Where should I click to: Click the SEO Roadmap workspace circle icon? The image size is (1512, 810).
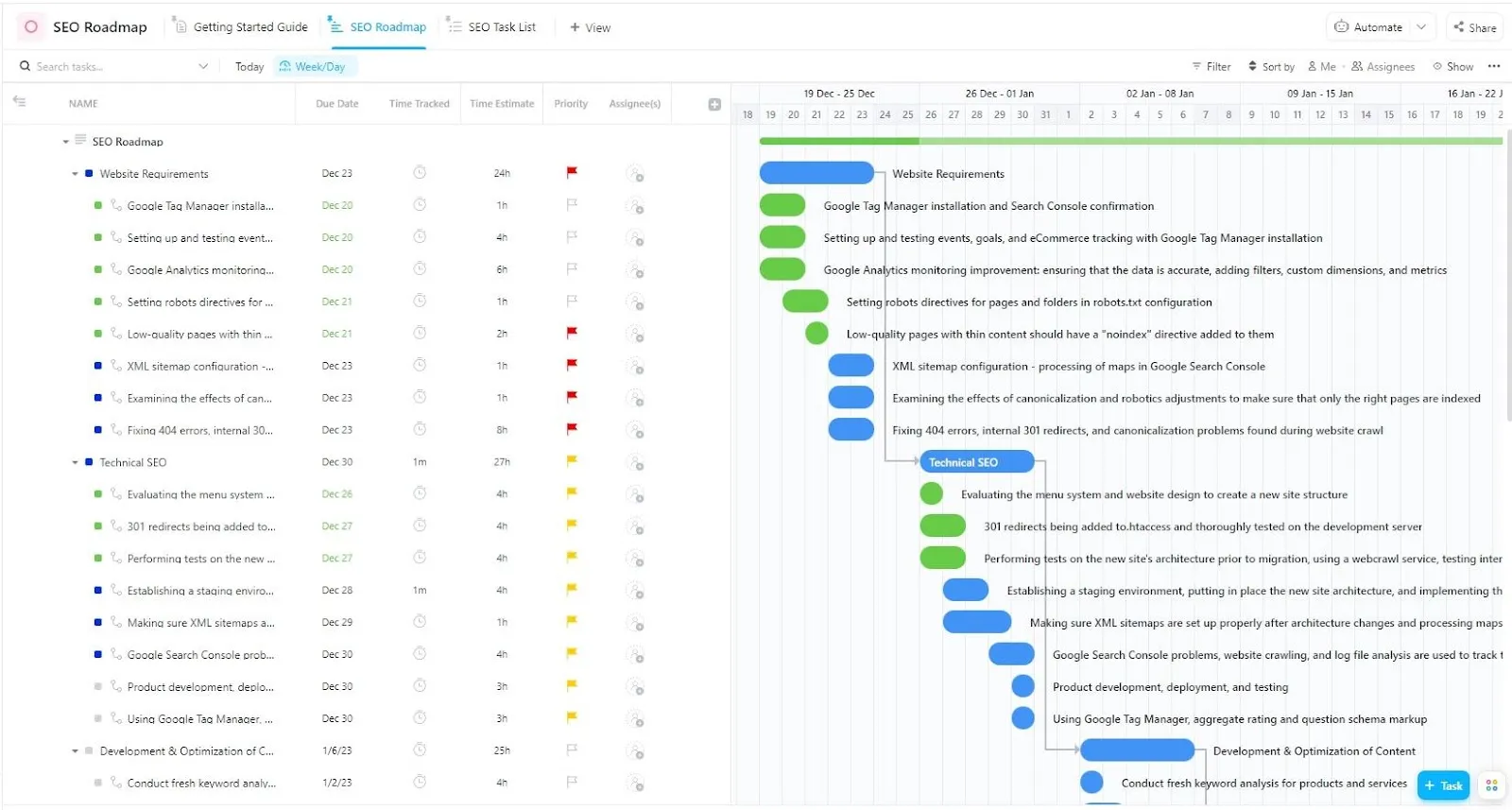tap(31, 26)
